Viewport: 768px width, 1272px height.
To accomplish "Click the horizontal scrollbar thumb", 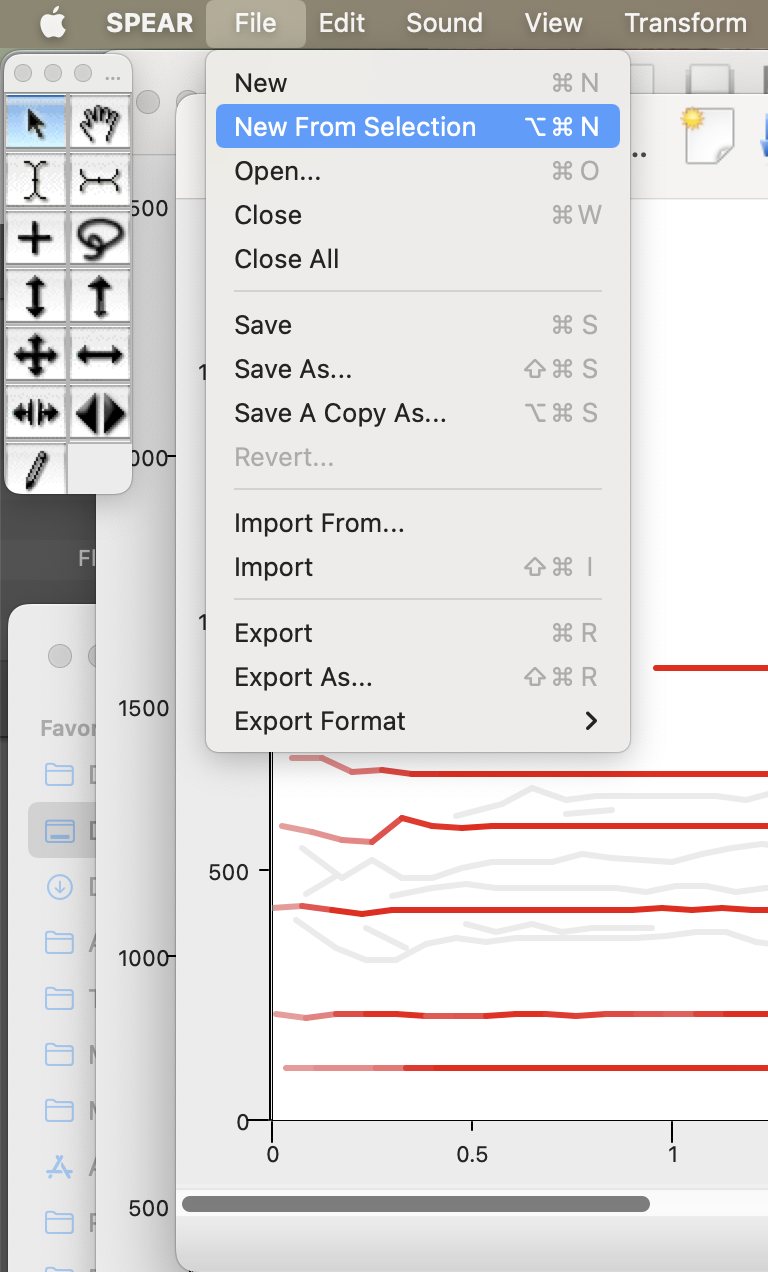I will click(415, 1204).
